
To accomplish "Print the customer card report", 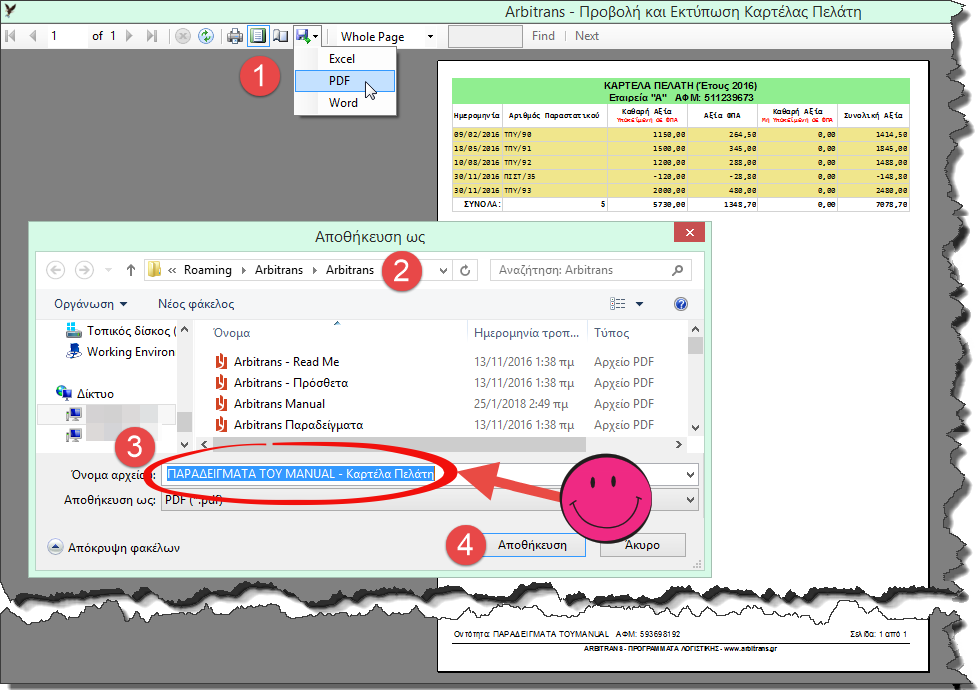I will [235, 36].
